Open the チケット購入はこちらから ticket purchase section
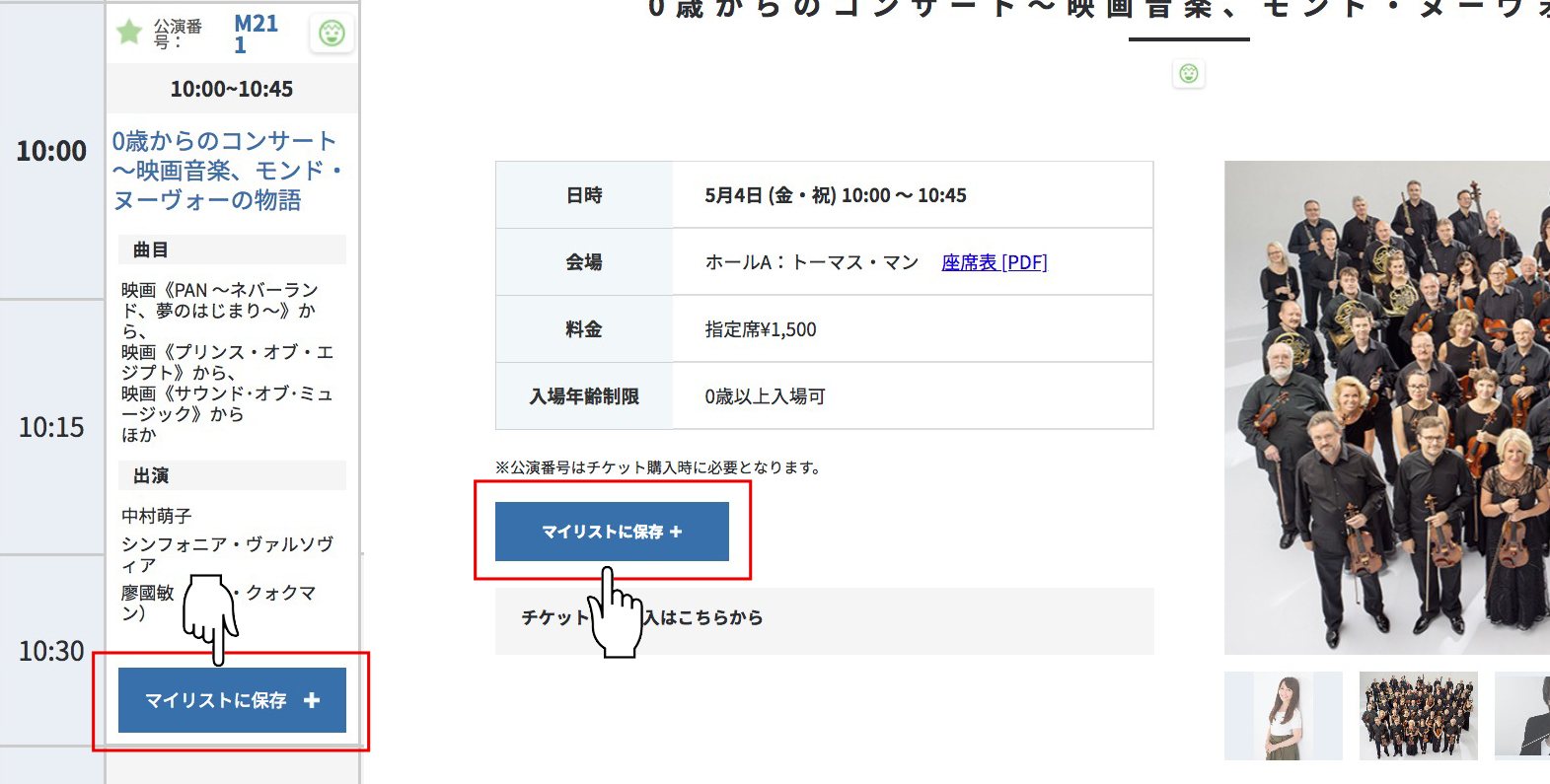This screenshot has width=1550, height=784. [824, 621]
